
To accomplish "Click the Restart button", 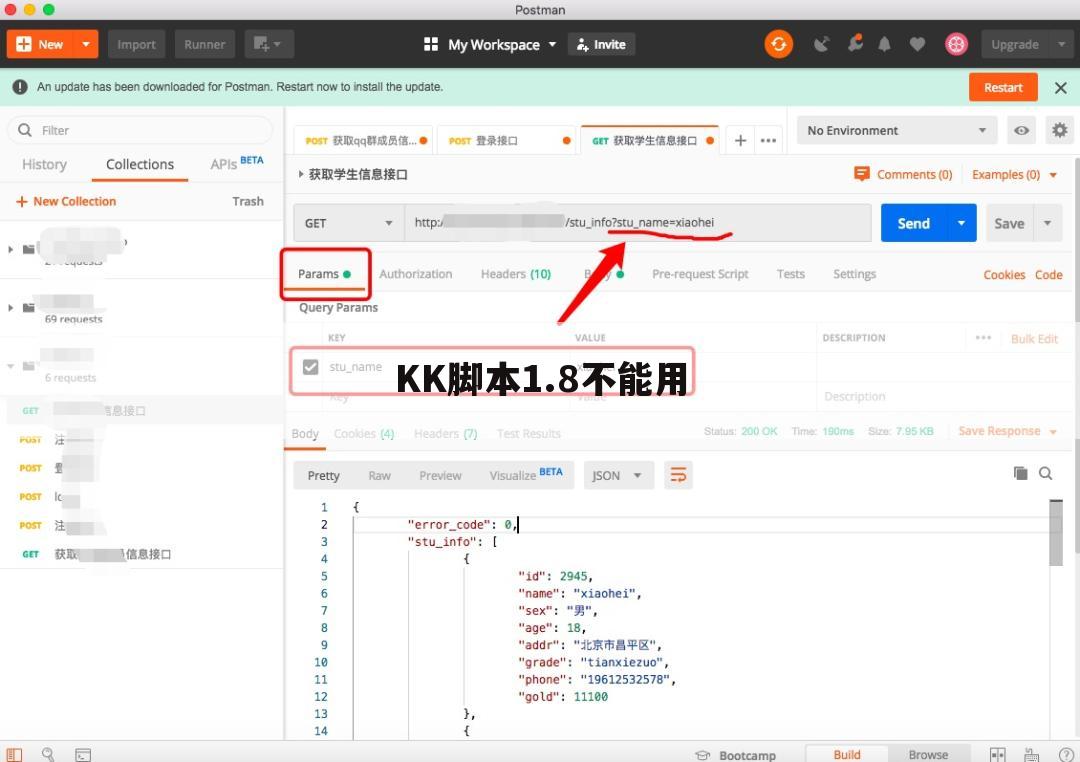I will coord(1003,87).
